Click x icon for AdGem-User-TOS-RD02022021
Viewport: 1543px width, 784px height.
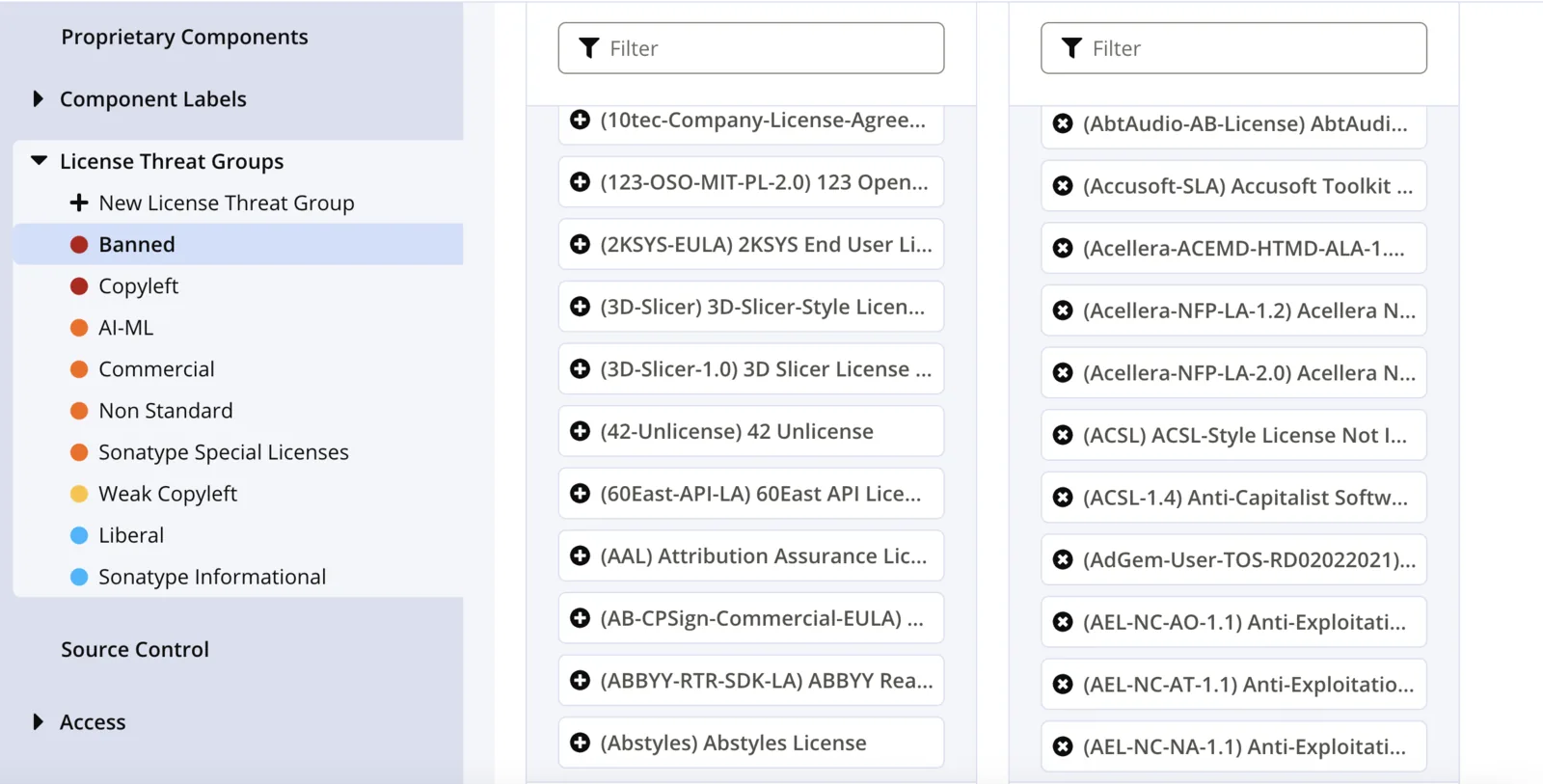pos(1063,559)
